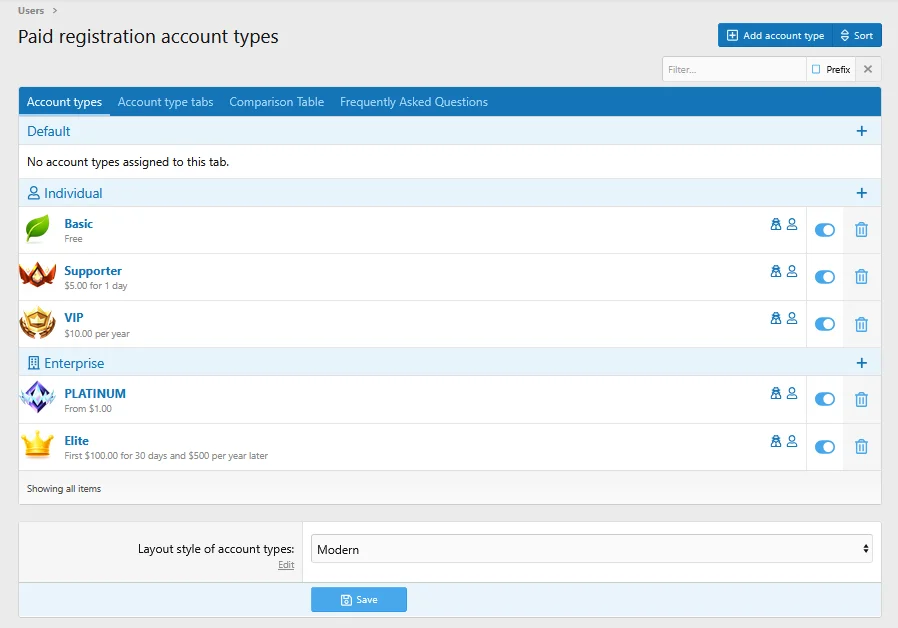Viewport: 898px width, 628px height.
Task: Delete the VIP account type
Action: point(861,324)
